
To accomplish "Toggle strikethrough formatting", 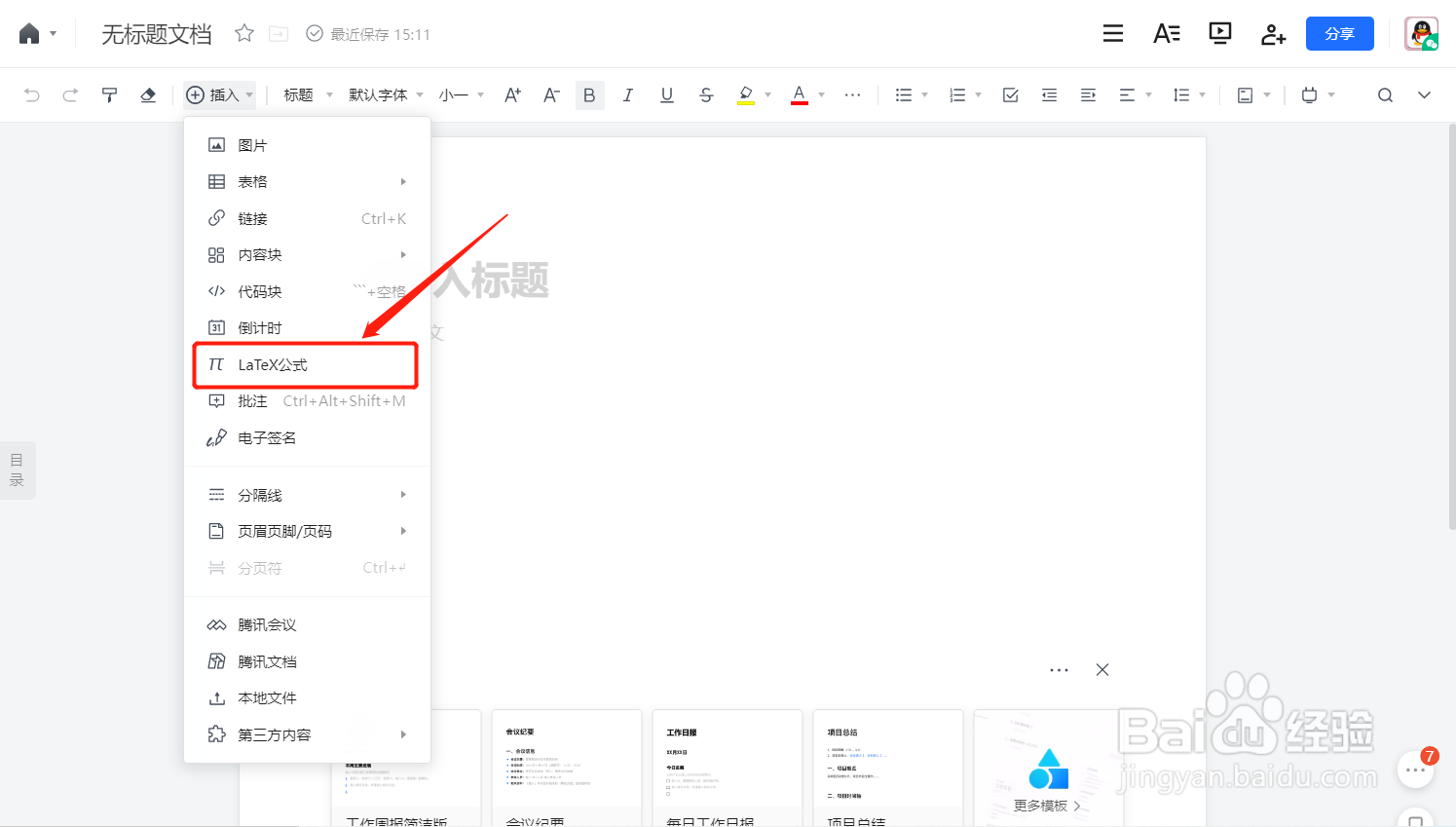I will (x=706, y=94).
